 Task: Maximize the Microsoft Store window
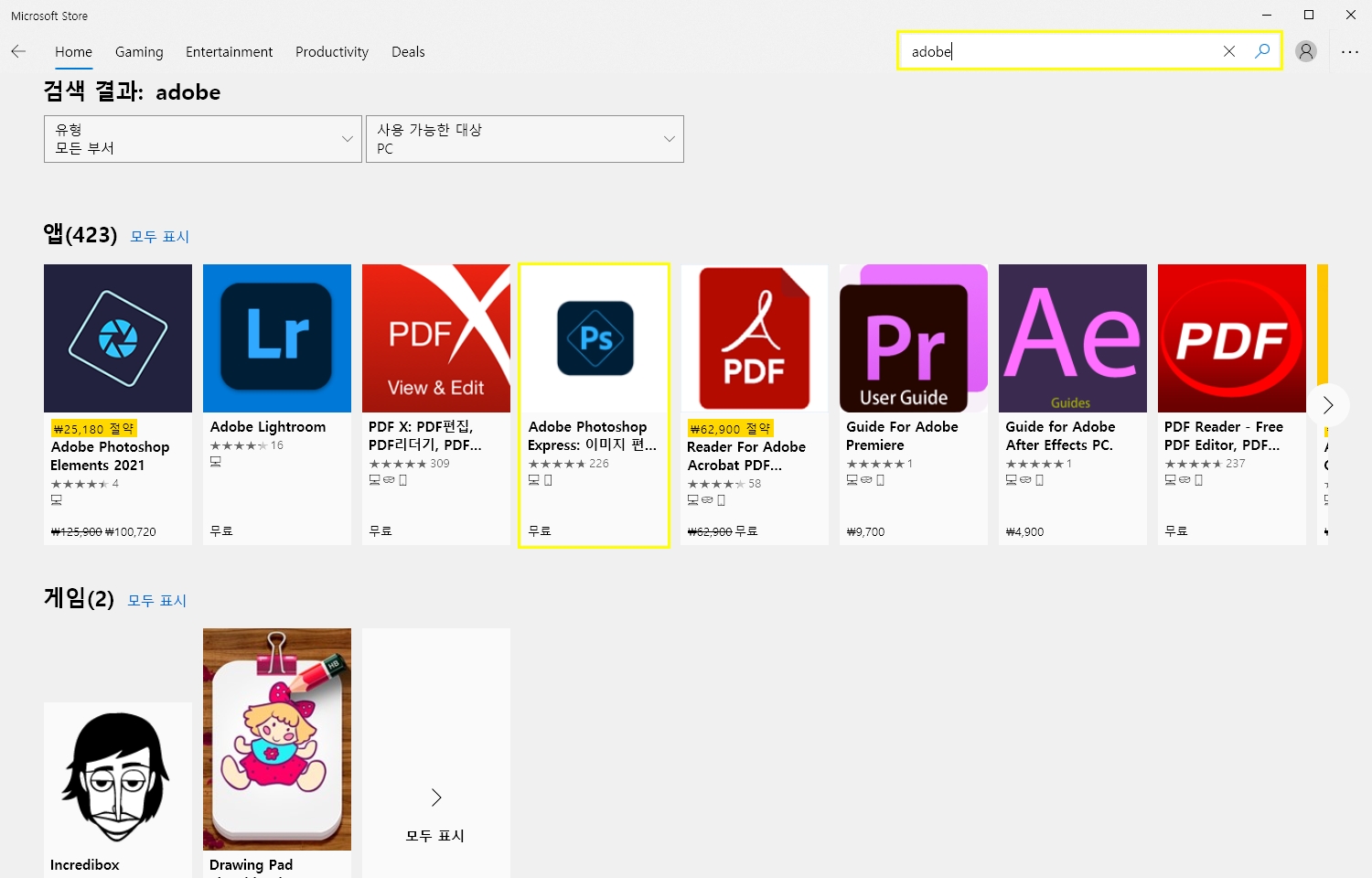pyautogui.click(x=1309, y=15)
